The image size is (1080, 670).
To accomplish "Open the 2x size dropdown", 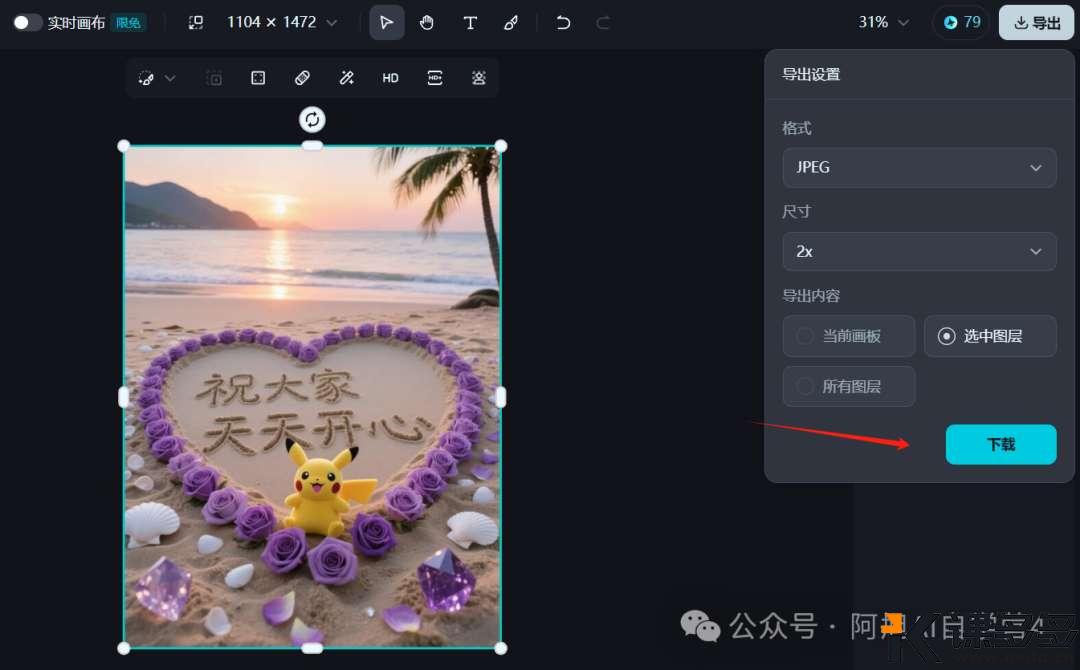I will coord(919,251).
